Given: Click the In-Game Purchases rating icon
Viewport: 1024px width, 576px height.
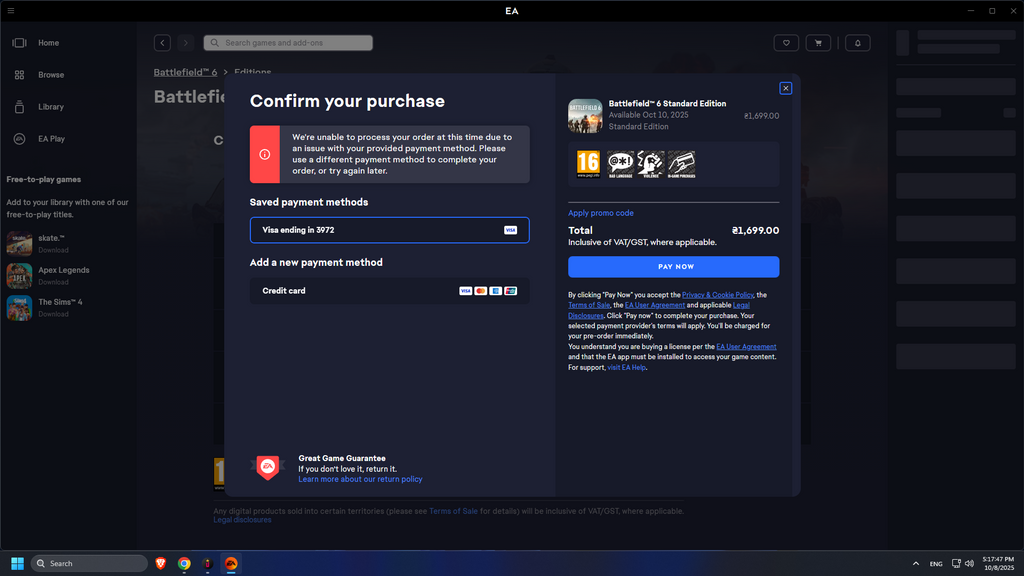Looking at the screenshot, I should [681, 164].
